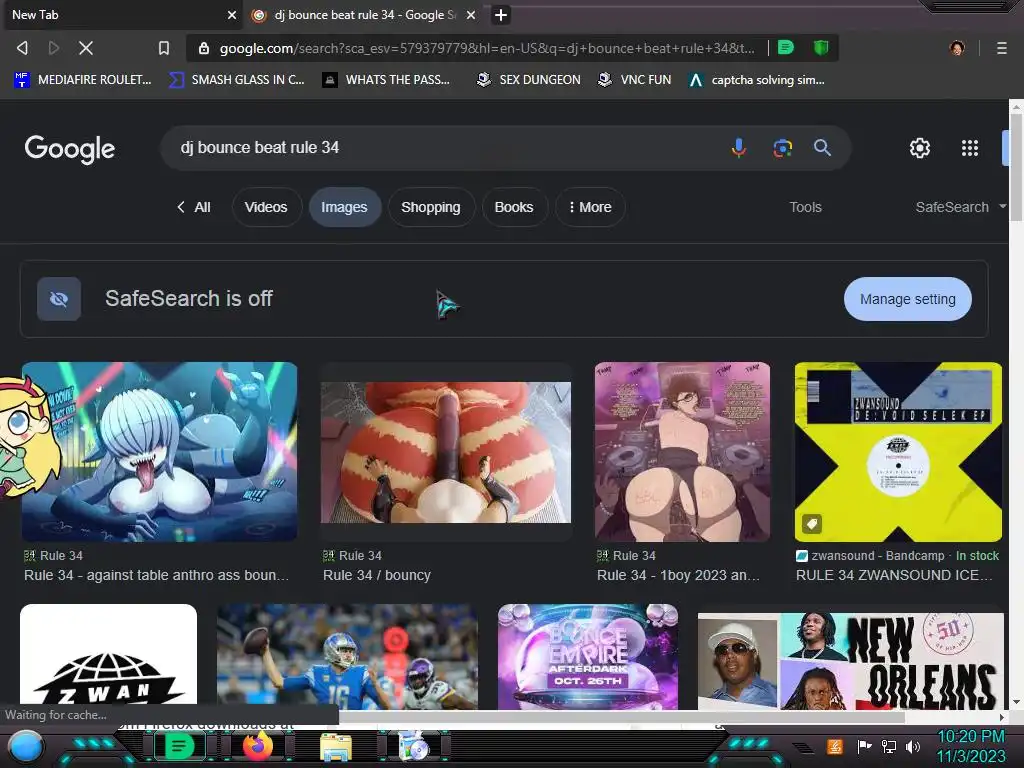Image resolution: width=1024 pixels, height=768 pixels.
Task: Expand the More search categories menu
Action: pos(590,207)
